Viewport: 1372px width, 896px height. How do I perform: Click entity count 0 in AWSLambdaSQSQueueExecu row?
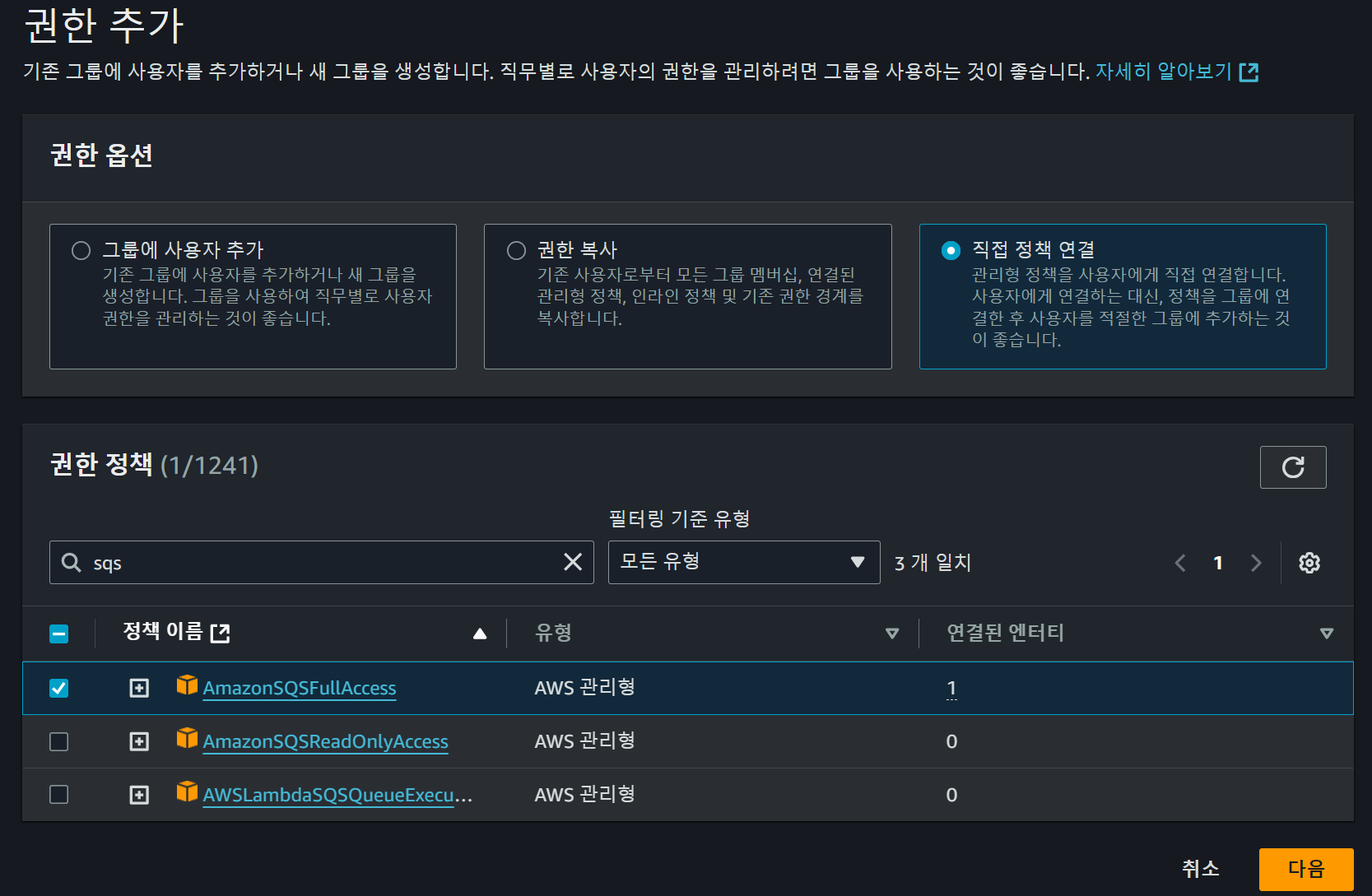(x=951, y=796)
